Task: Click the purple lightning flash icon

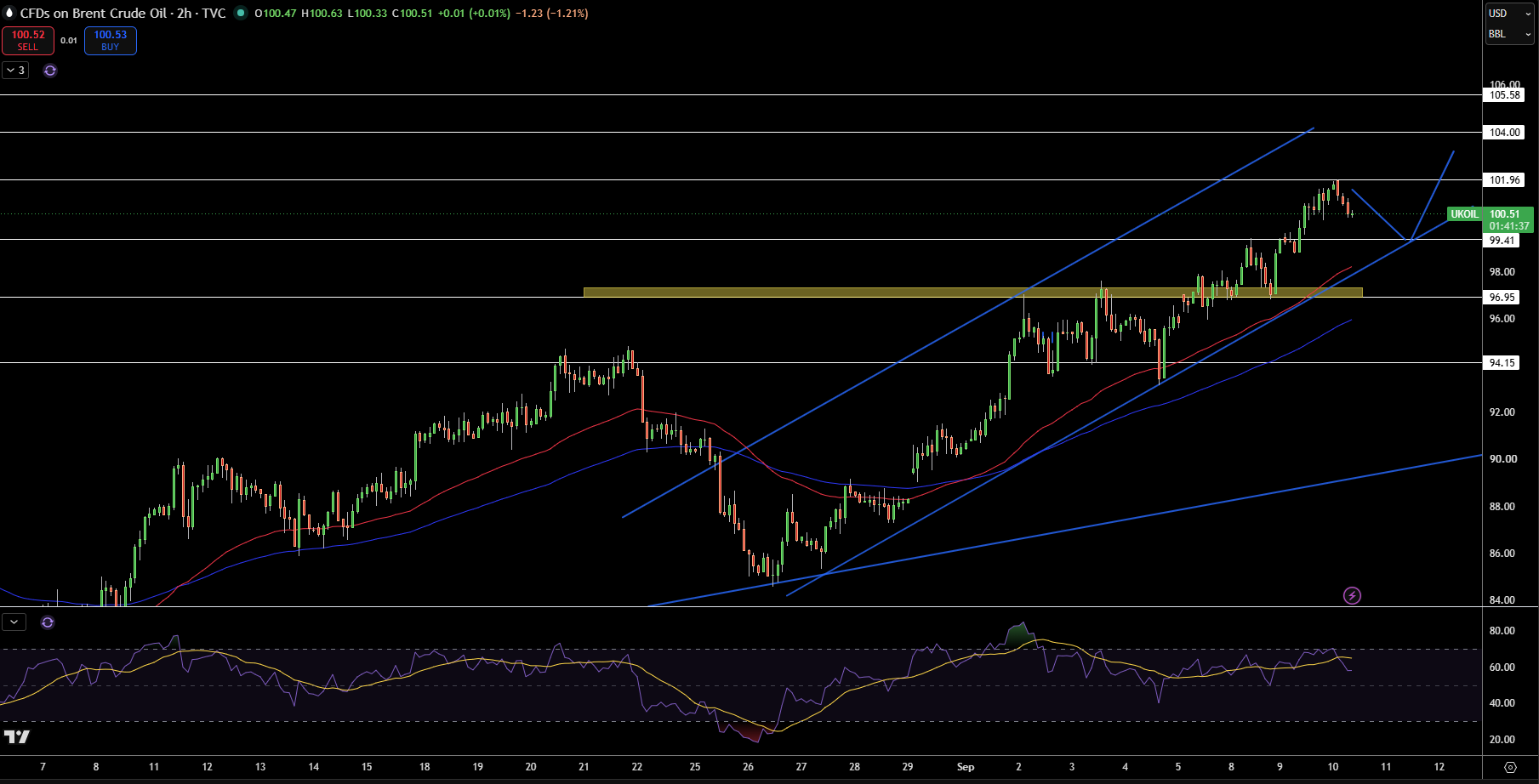Action: coord(1352,595)
